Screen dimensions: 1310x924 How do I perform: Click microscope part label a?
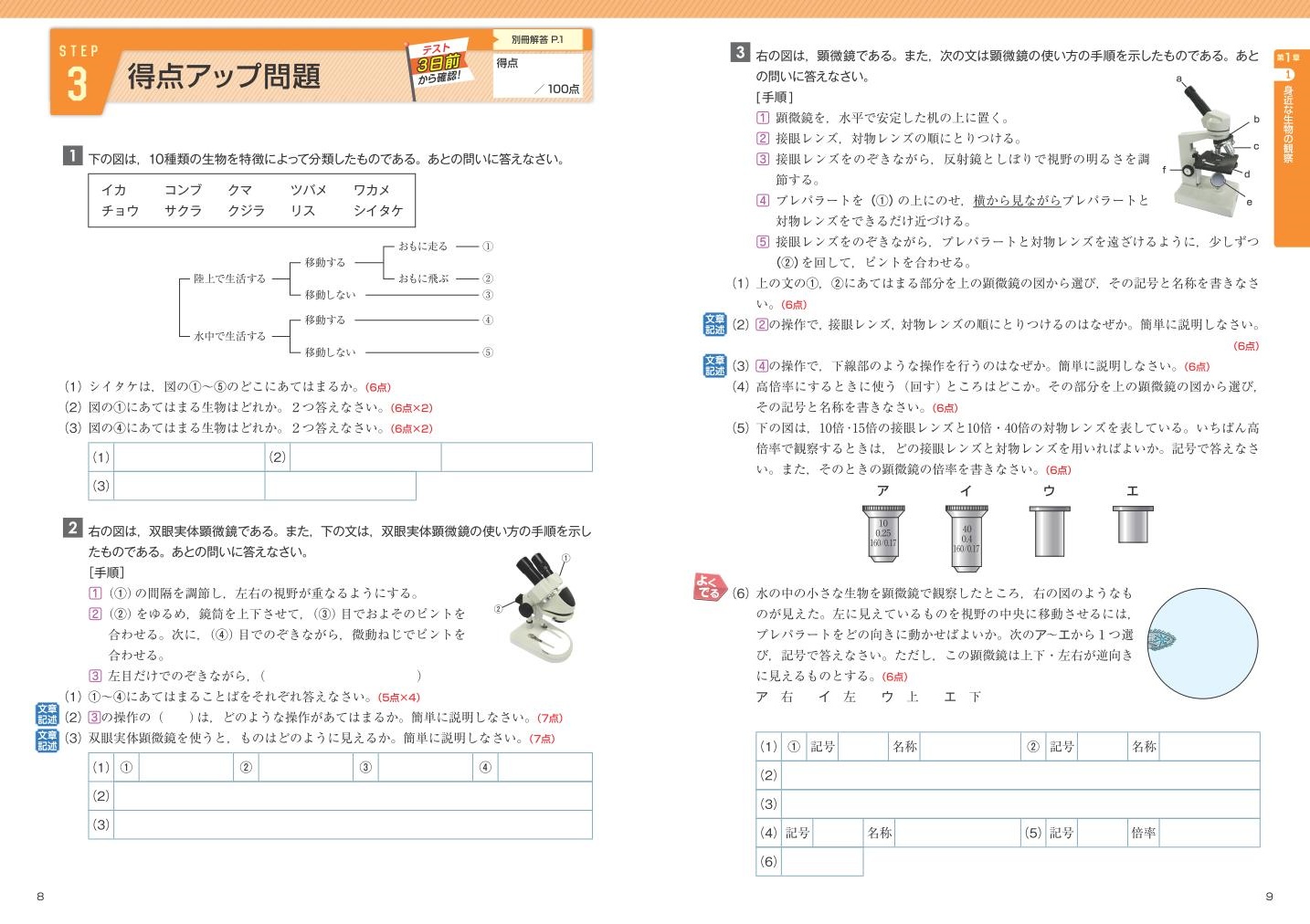click(x=1178, y=79)
